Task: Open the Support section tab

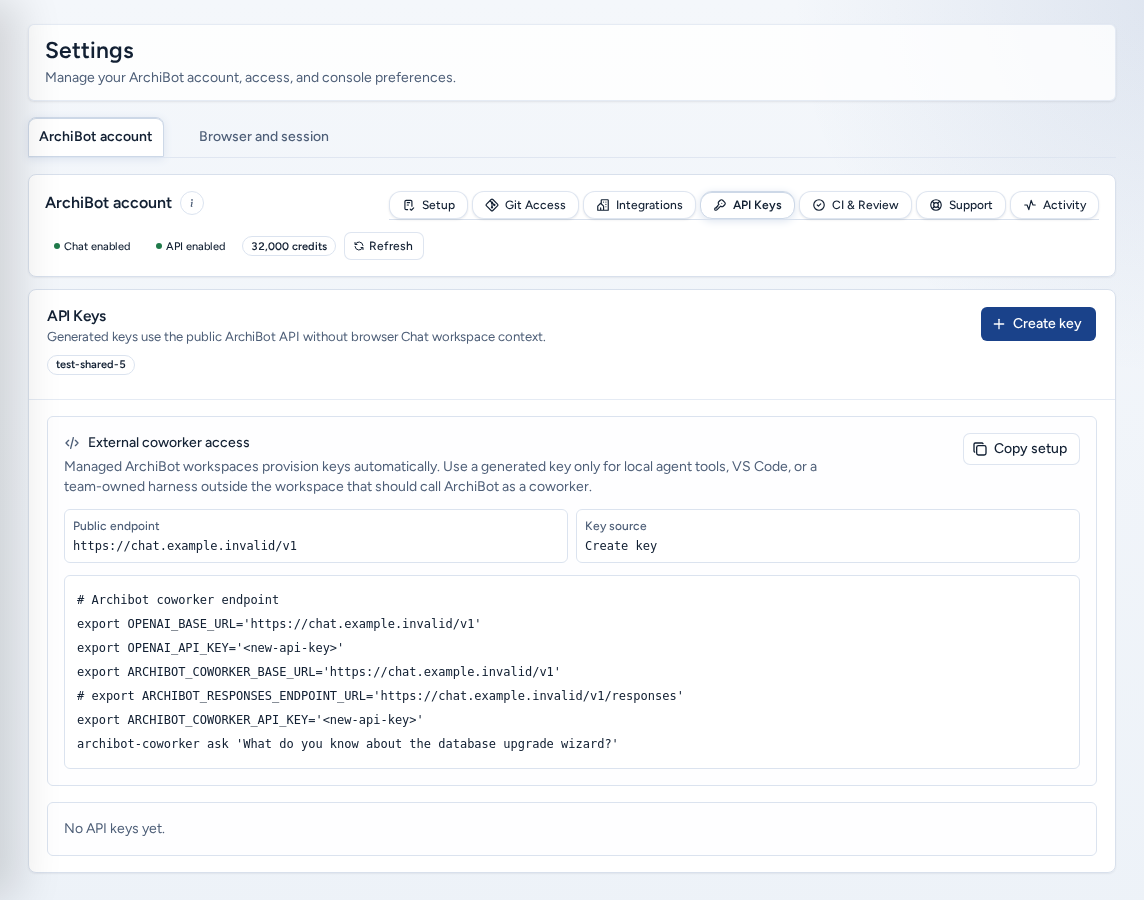Action: (961, 205)
